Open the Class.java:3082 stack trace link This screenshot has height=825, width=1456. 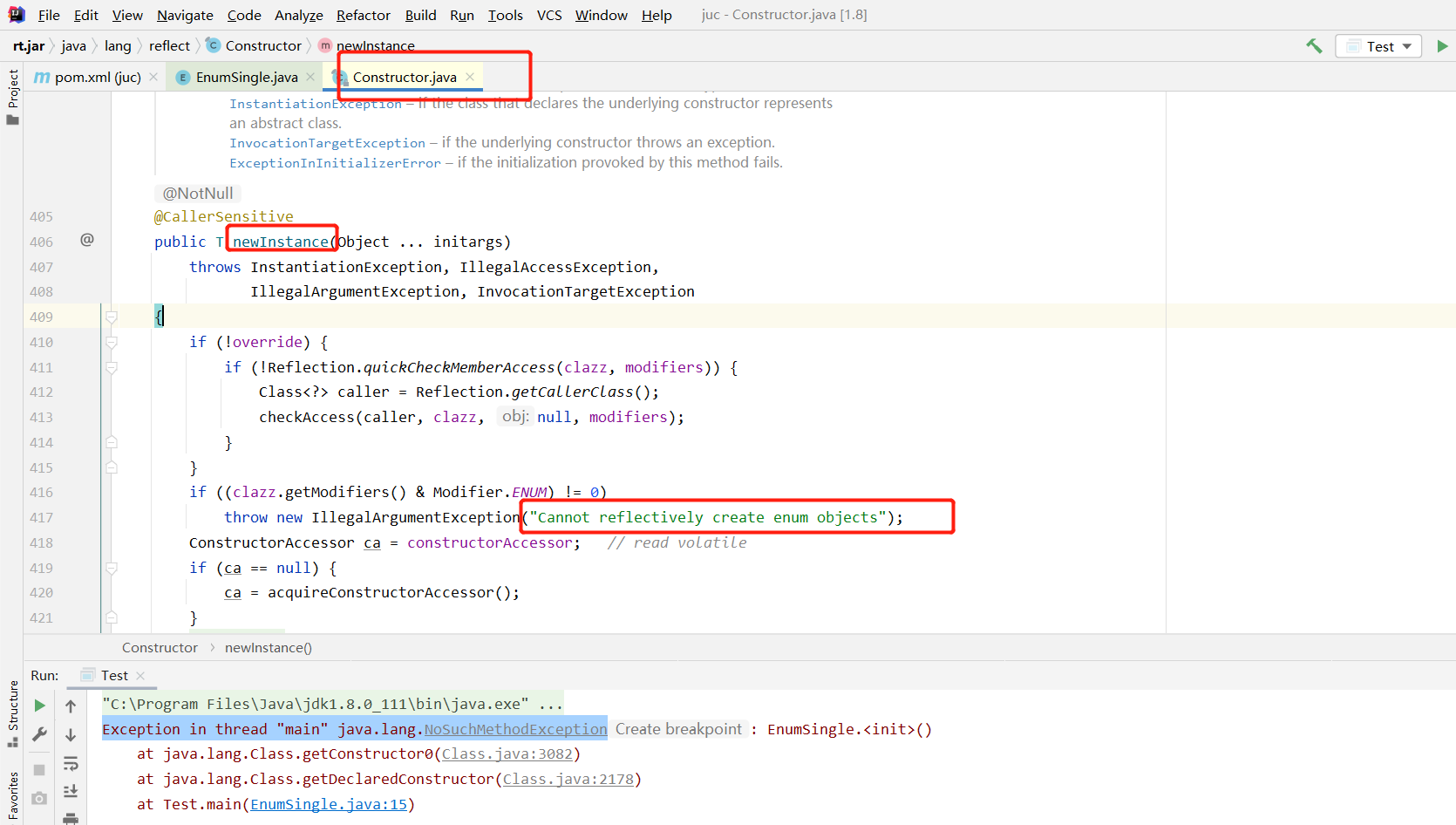click(x=507, y=753)
